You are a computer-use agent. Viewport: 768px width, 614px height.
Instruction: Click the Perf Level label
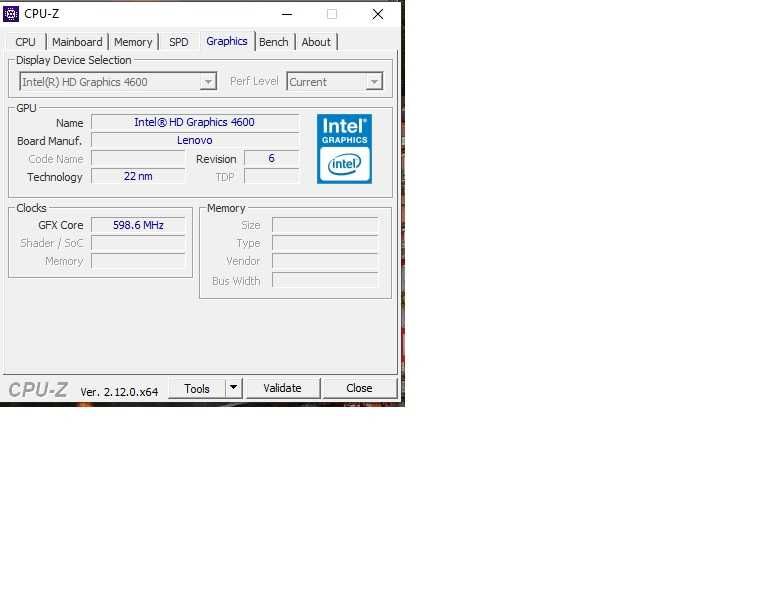(x=254, y=81)
